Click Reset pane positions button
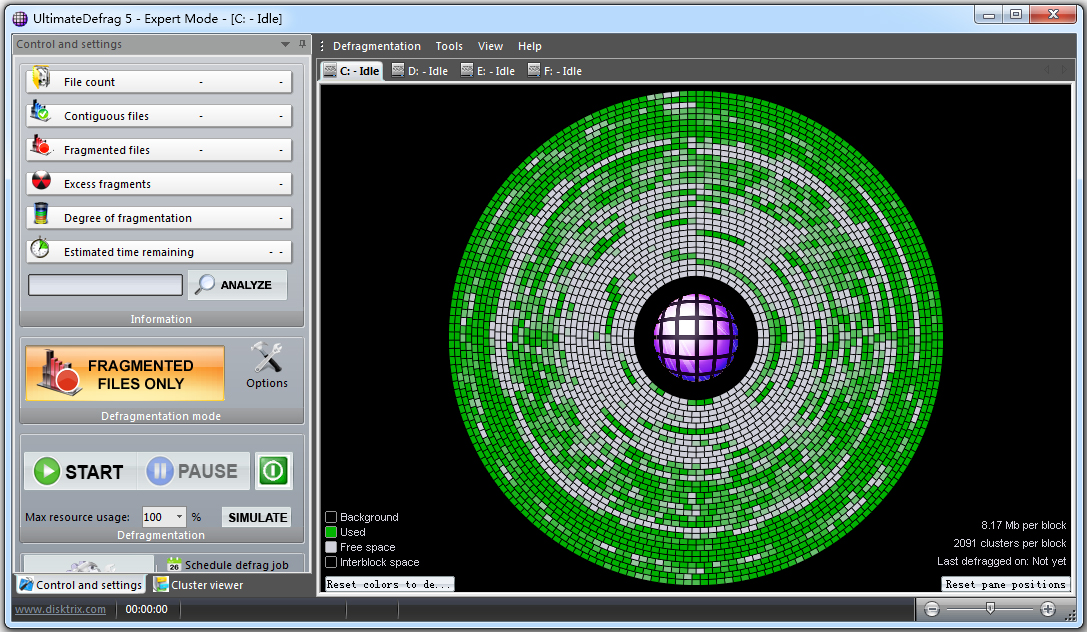This screenshot has height=632, width=1087. (1005, 584)
